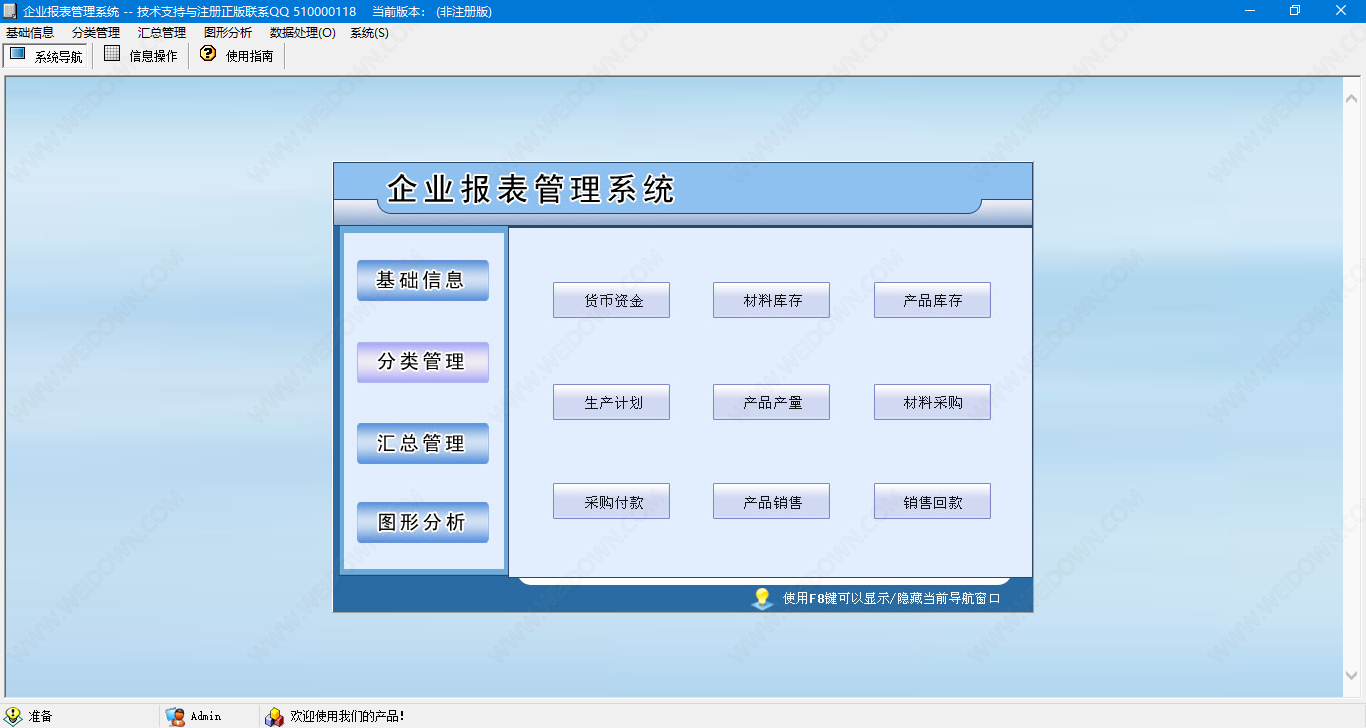Click the Admin status bar text
Viewport: 1366px width, 728px height.
coord(205,716)
